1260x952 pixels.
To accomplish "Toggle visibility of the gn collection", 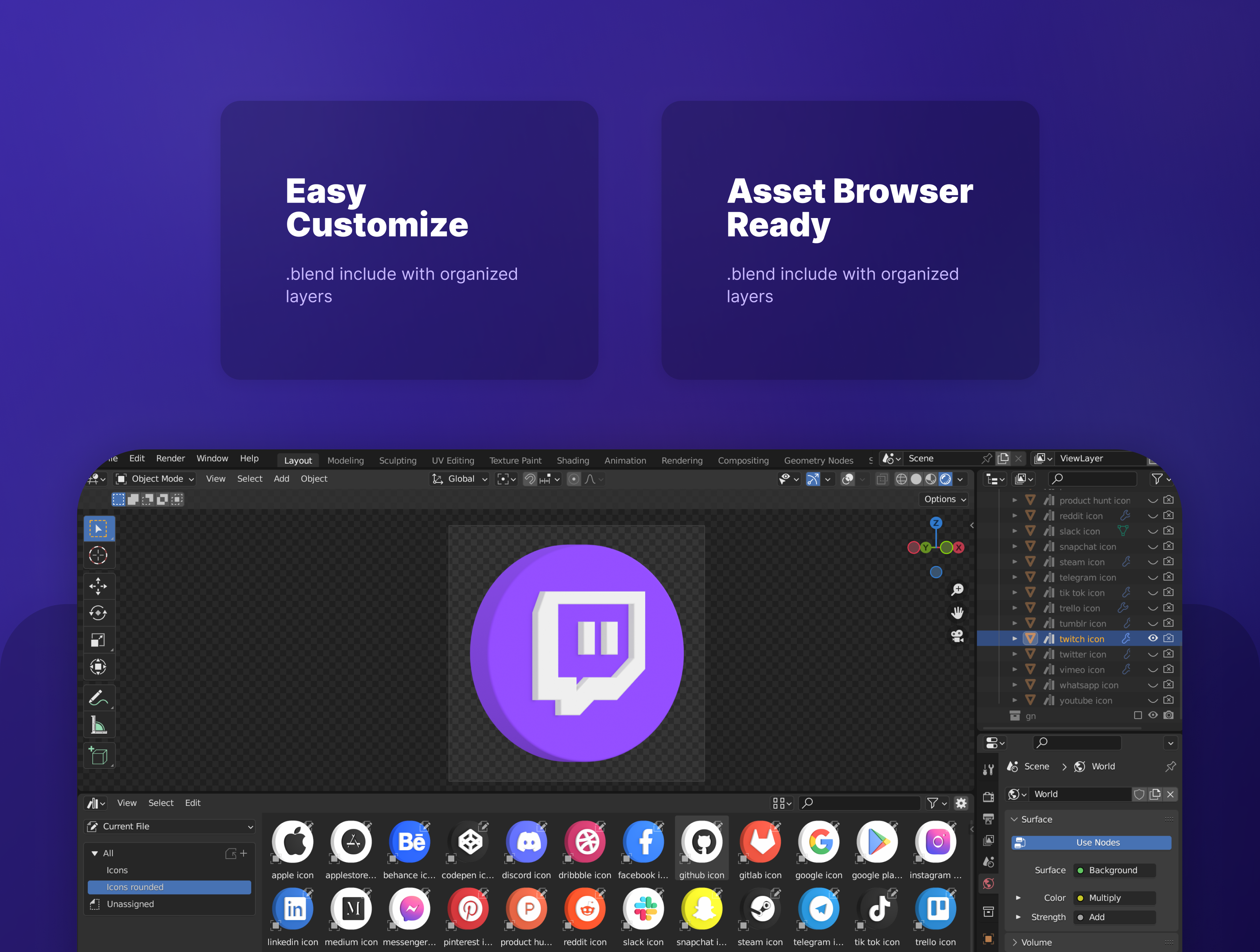I will pyautogui.click(x=1153, y=715).
